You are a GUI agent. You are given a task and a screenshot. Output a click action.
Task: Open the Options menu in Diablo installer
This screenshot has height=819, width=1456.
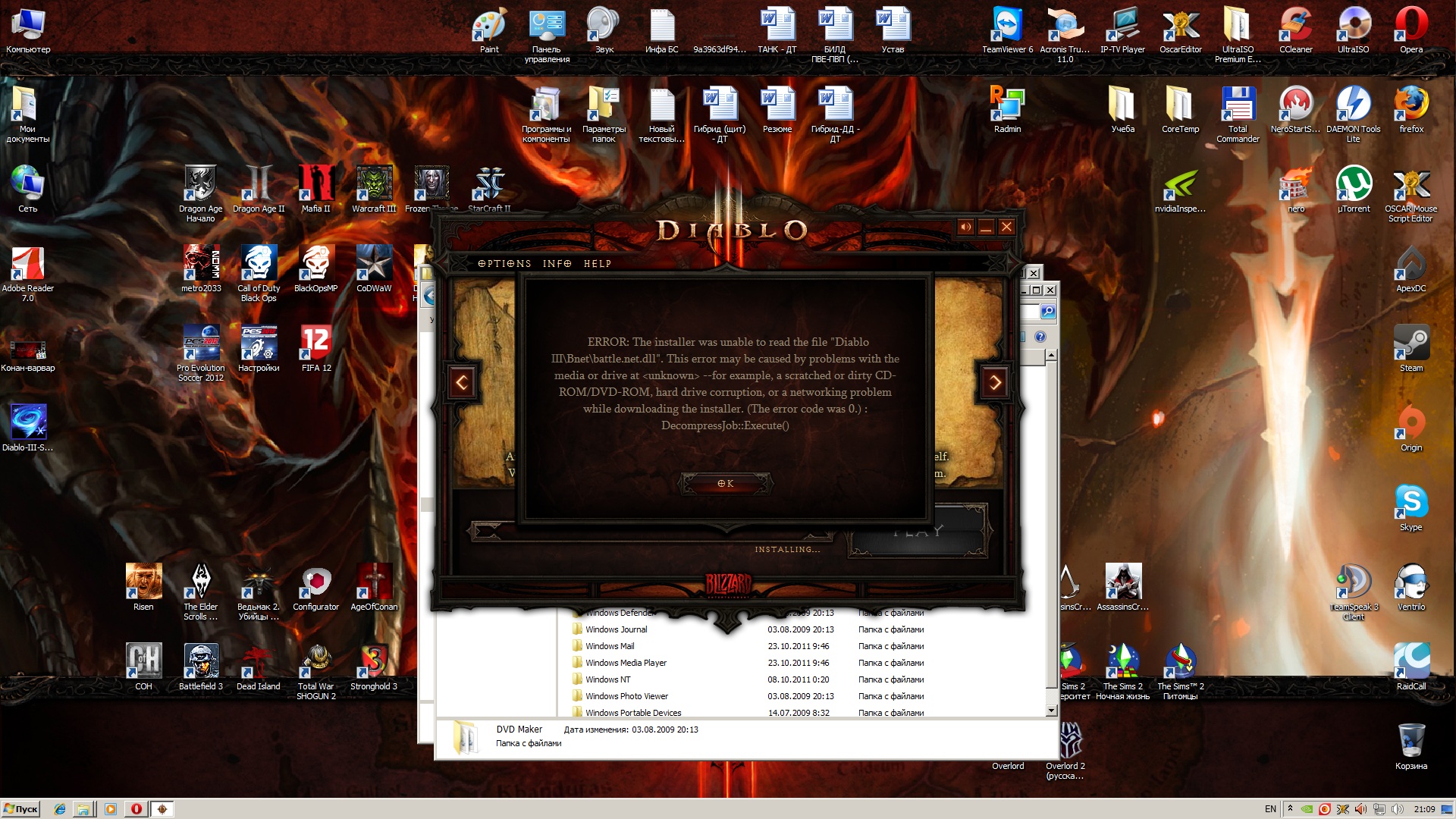pos(504,263)
